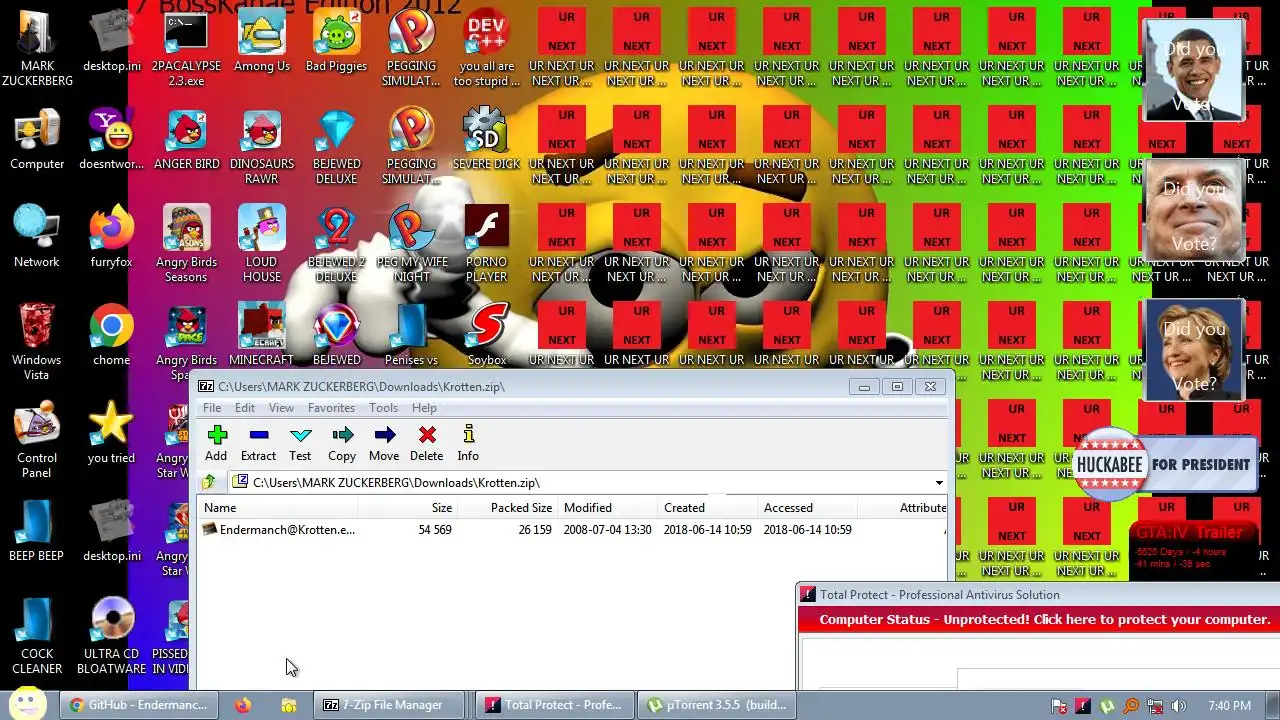Switch to GitHub Chrome taskbar button
Viewport: 1280px width, 720px height.
pos(139,705)
